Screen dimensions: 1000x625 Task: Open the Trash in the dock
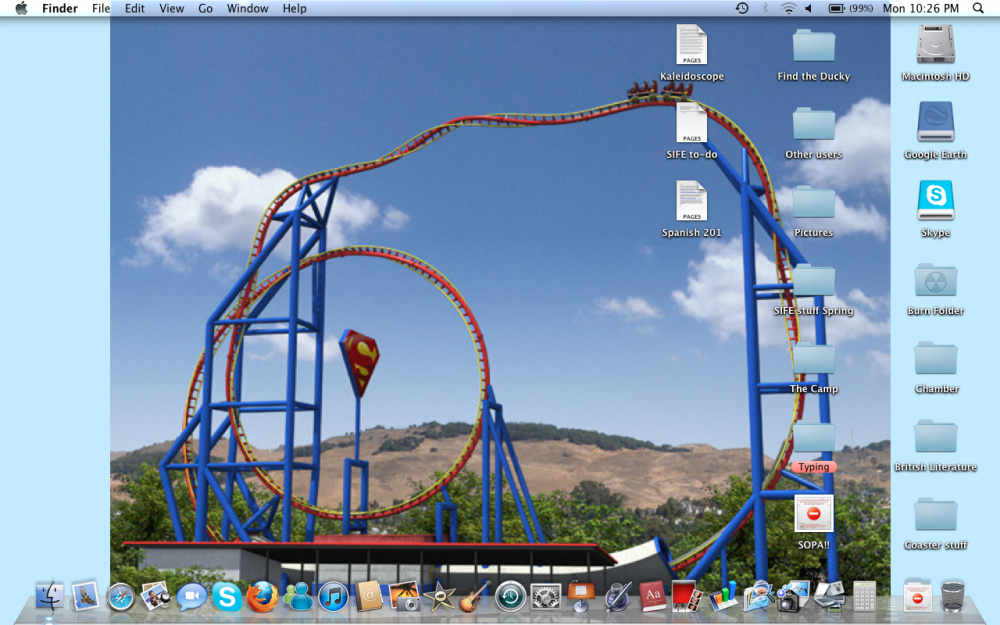pos(953,595)
